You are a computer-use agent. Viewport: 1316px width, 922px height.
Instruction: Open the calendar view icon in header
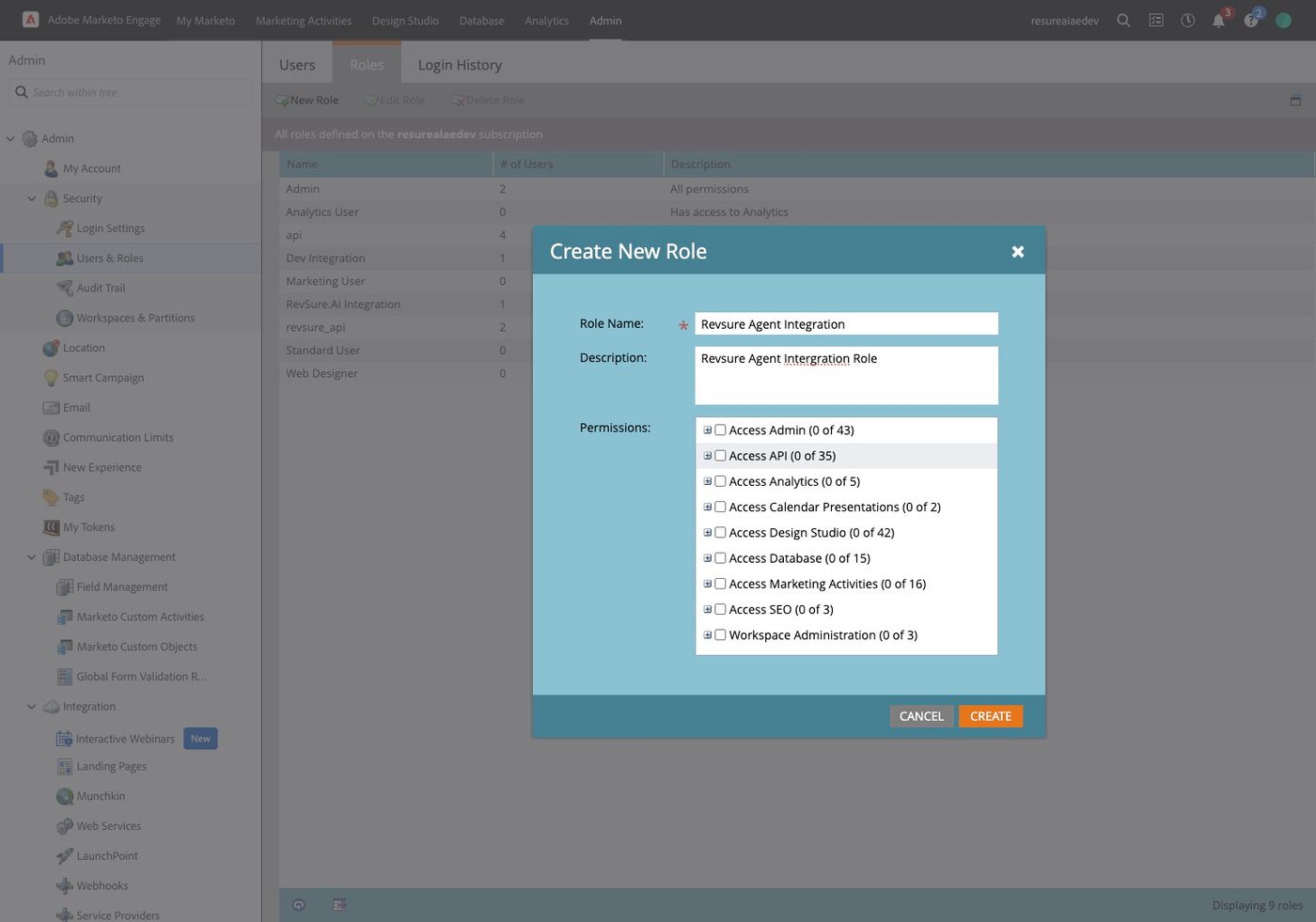1156,21
